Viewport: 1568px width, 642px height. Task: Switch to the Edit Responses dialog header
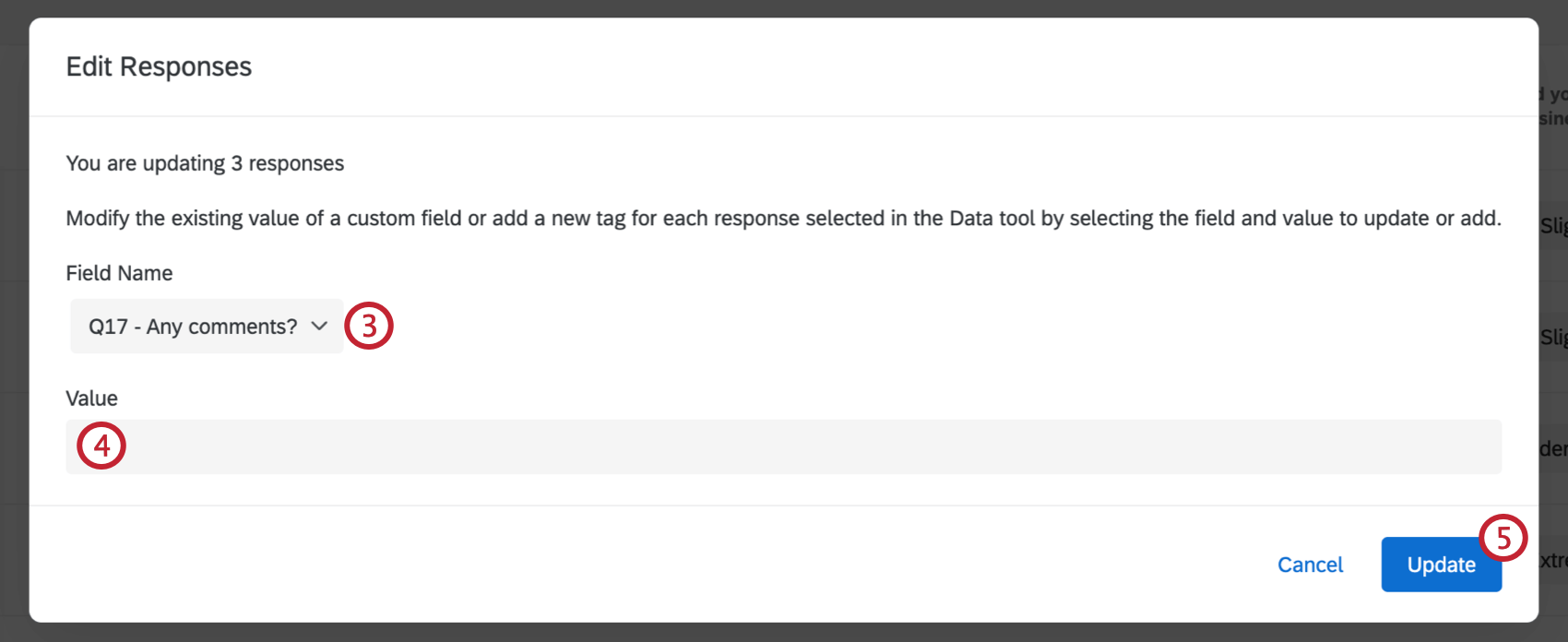point(158,66)
